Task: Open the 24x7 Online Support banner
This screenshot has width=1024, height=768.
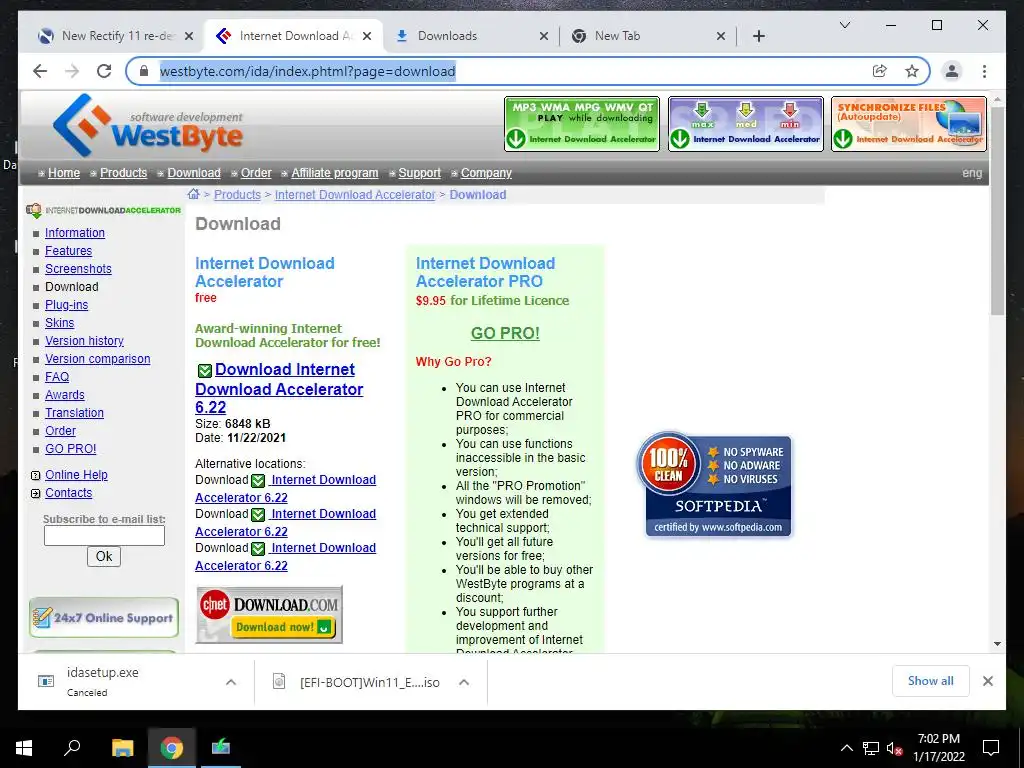Action: click(104, 618)
